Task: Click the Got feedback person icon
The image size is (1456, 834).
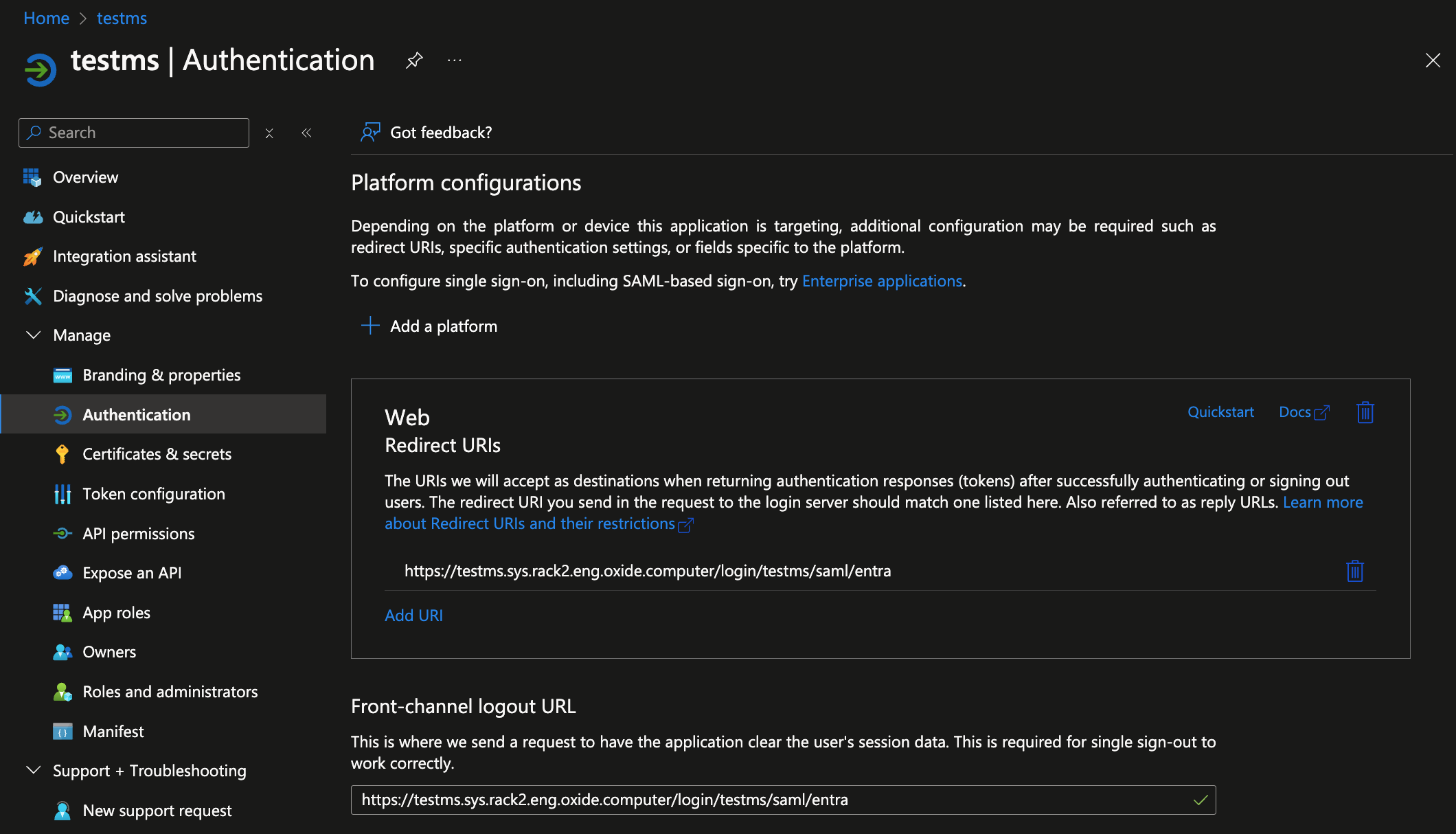Action: [x=370, y=132]
